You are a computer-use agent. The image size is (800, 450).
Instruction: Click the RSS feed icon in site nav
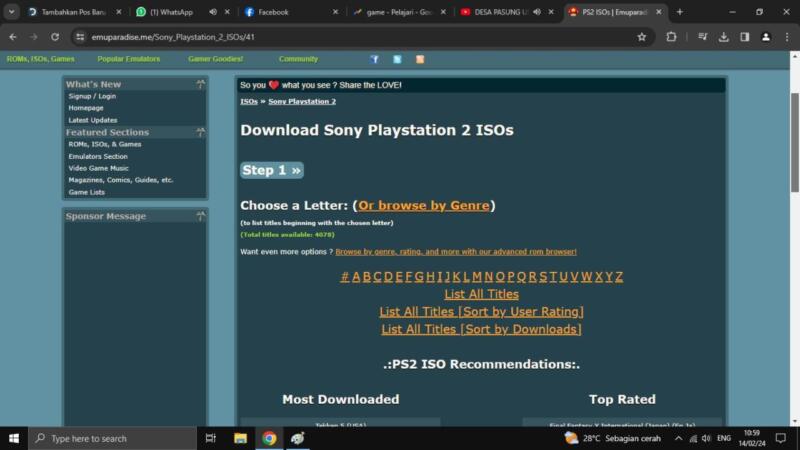click(x=419, y=59)
